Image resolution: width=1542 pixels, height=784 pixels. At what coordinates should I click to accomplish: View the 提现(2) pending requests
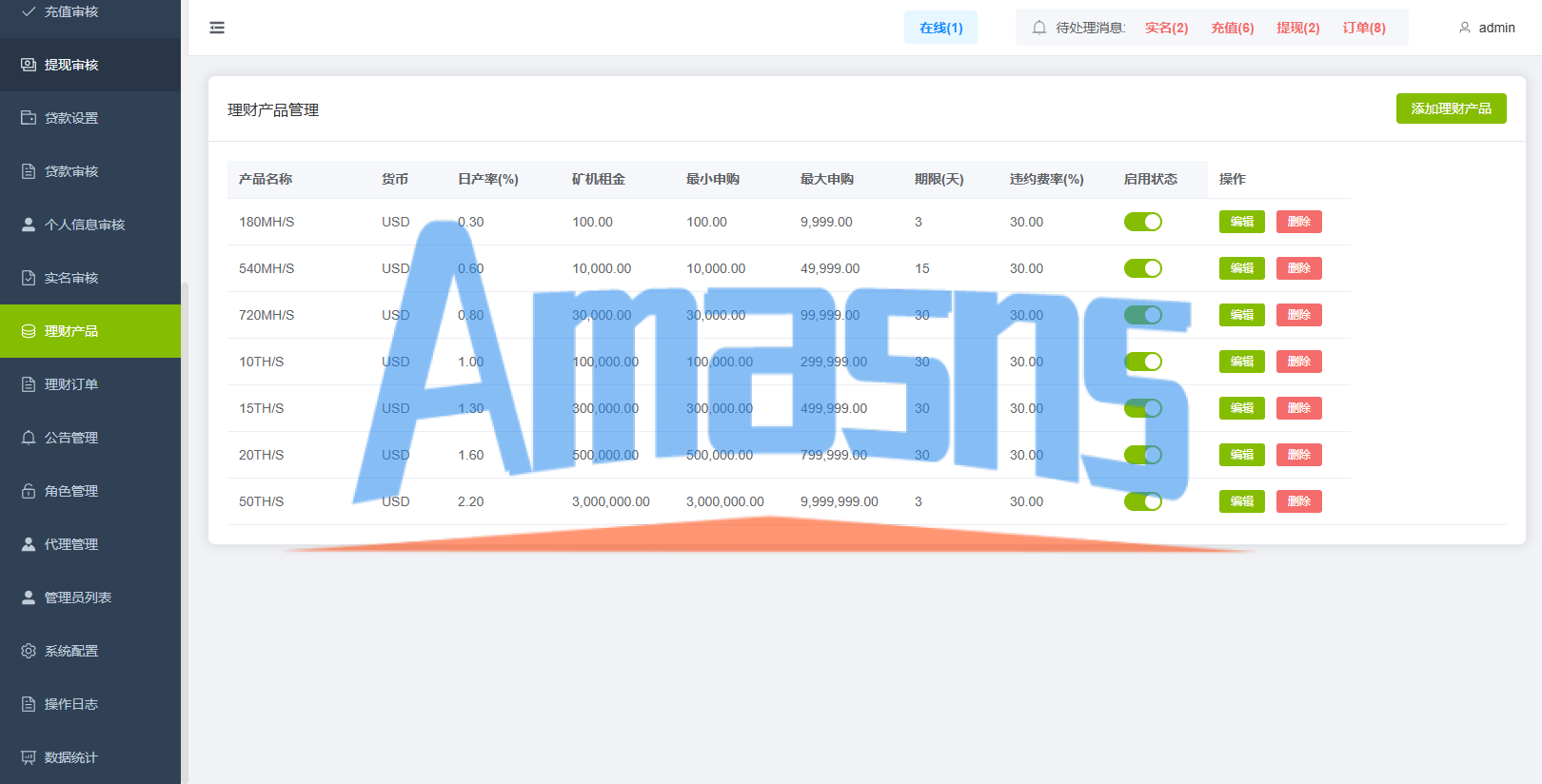(x=1297, y=28)
